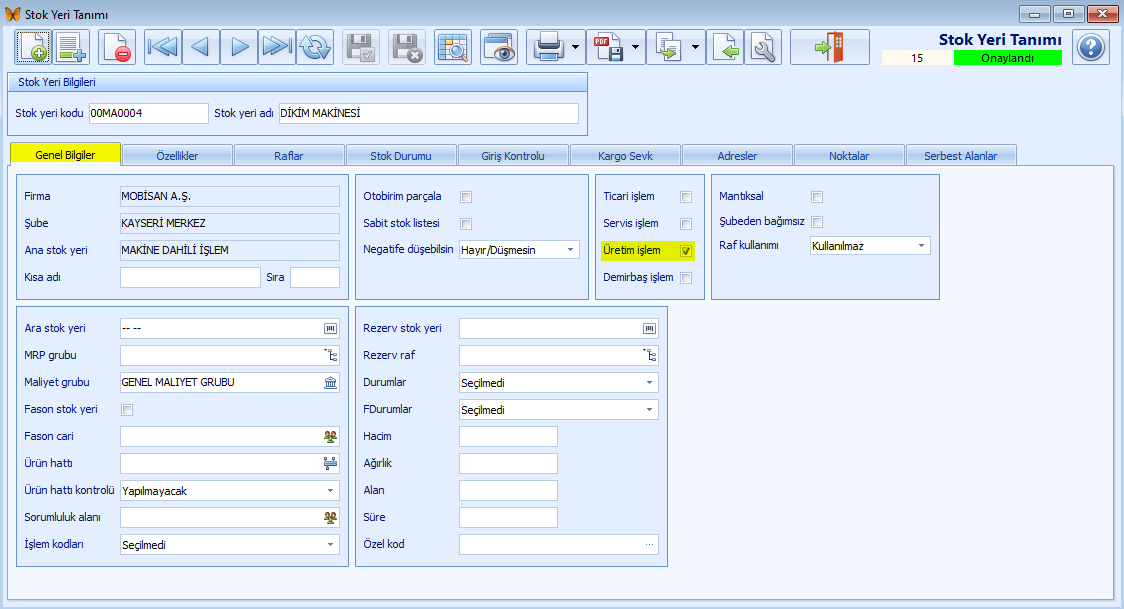This screenshot has height=609, width=1124.
Task: Switch to the Stok Durumu tab
Action: pos(401,155)
